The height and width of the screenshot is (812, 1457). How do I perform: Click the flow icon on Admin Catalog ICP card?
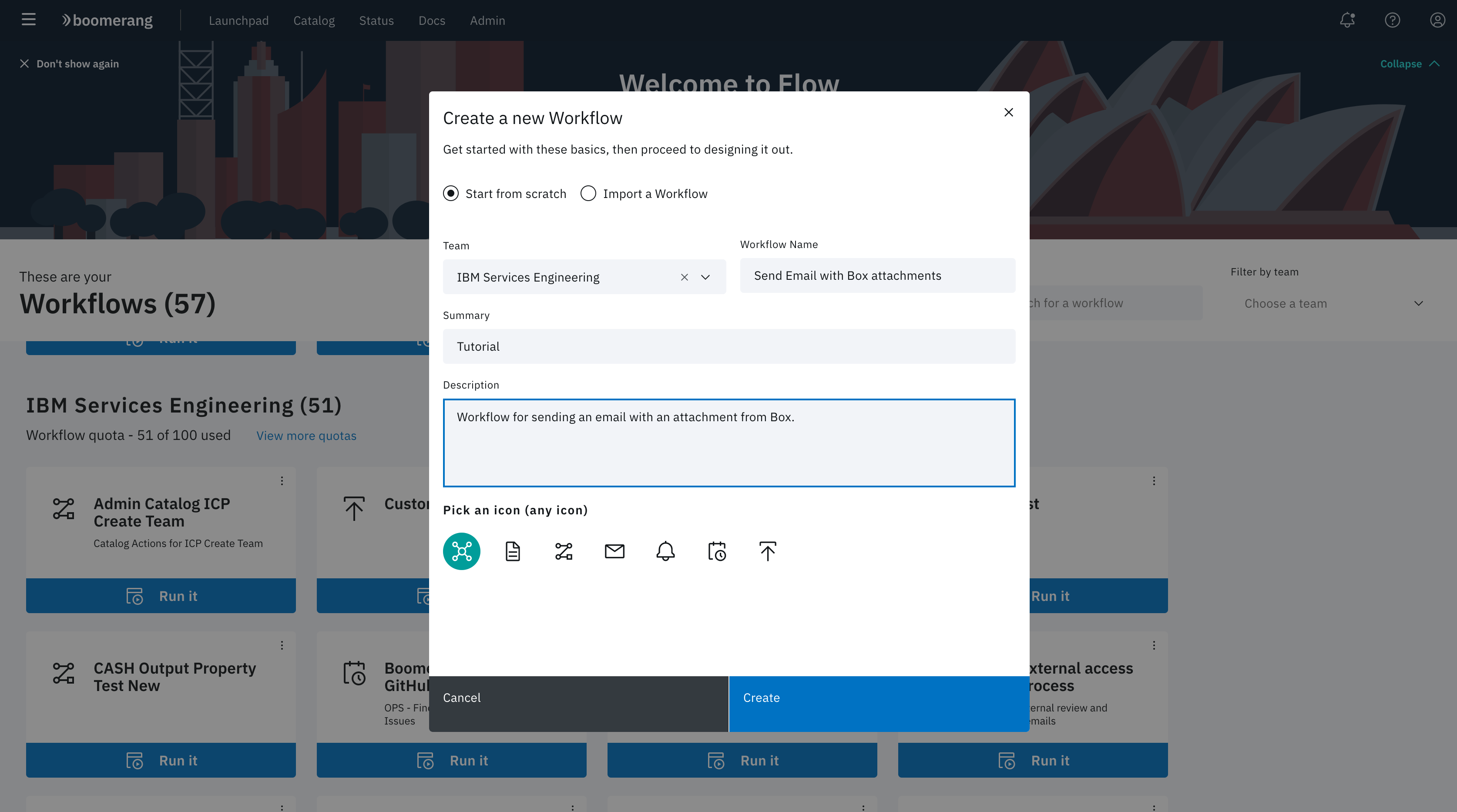coord(64,508)
